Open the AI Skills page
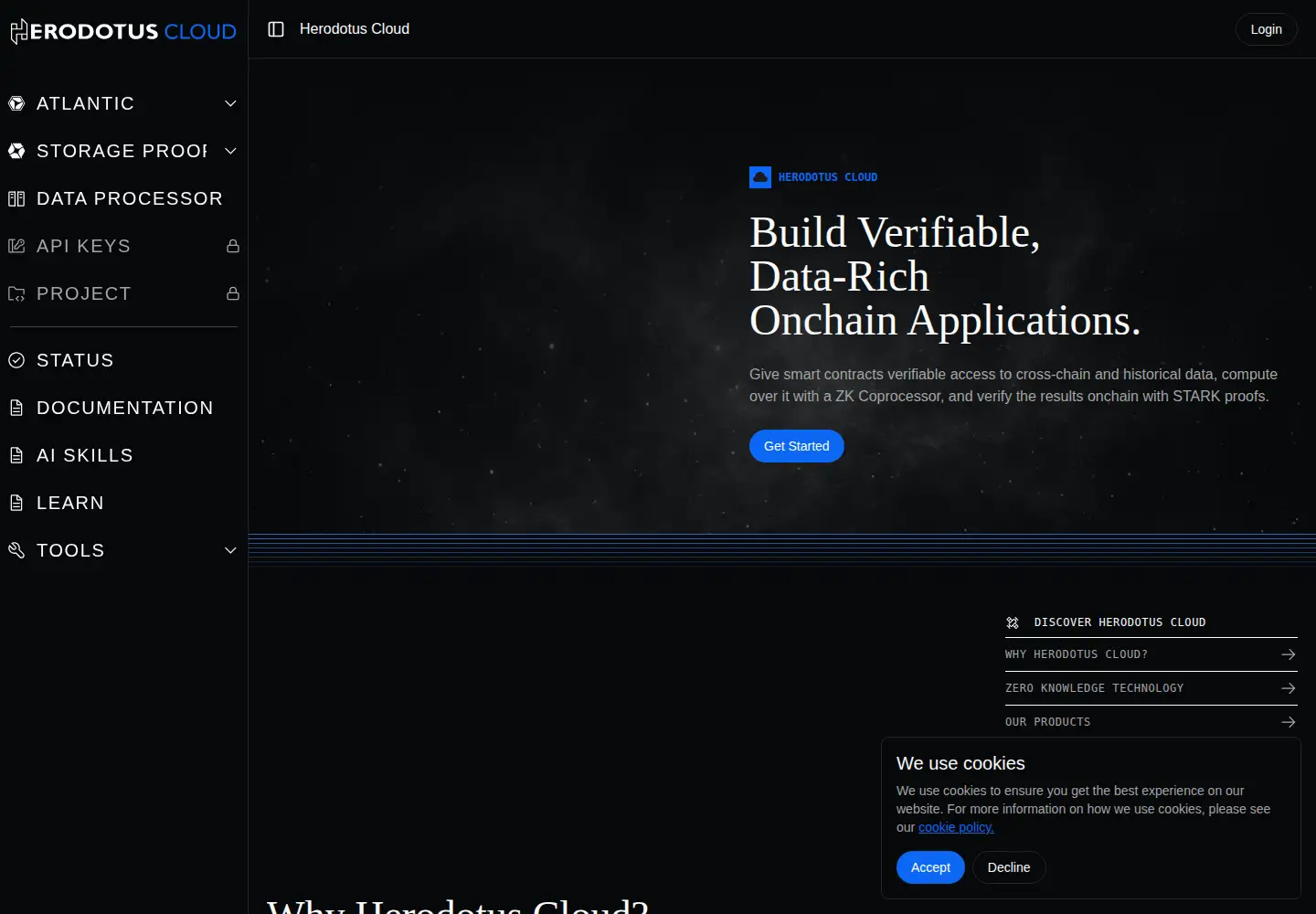The image size is (1316, 914). point(123,455)
